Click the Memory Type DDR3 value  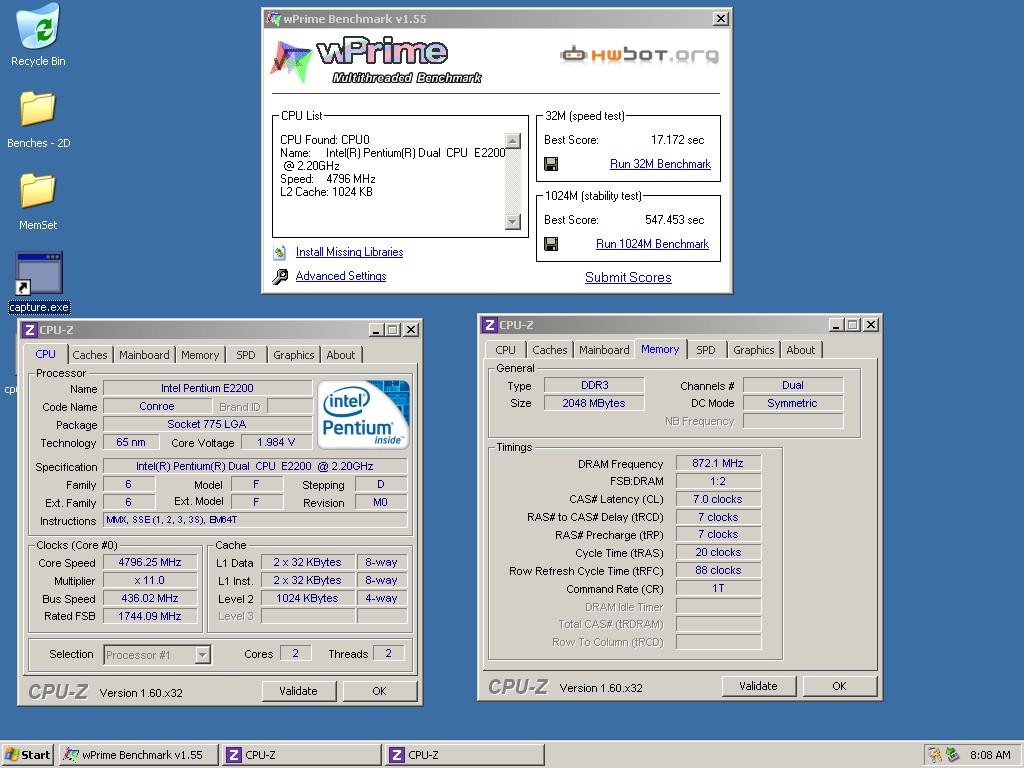594,385
